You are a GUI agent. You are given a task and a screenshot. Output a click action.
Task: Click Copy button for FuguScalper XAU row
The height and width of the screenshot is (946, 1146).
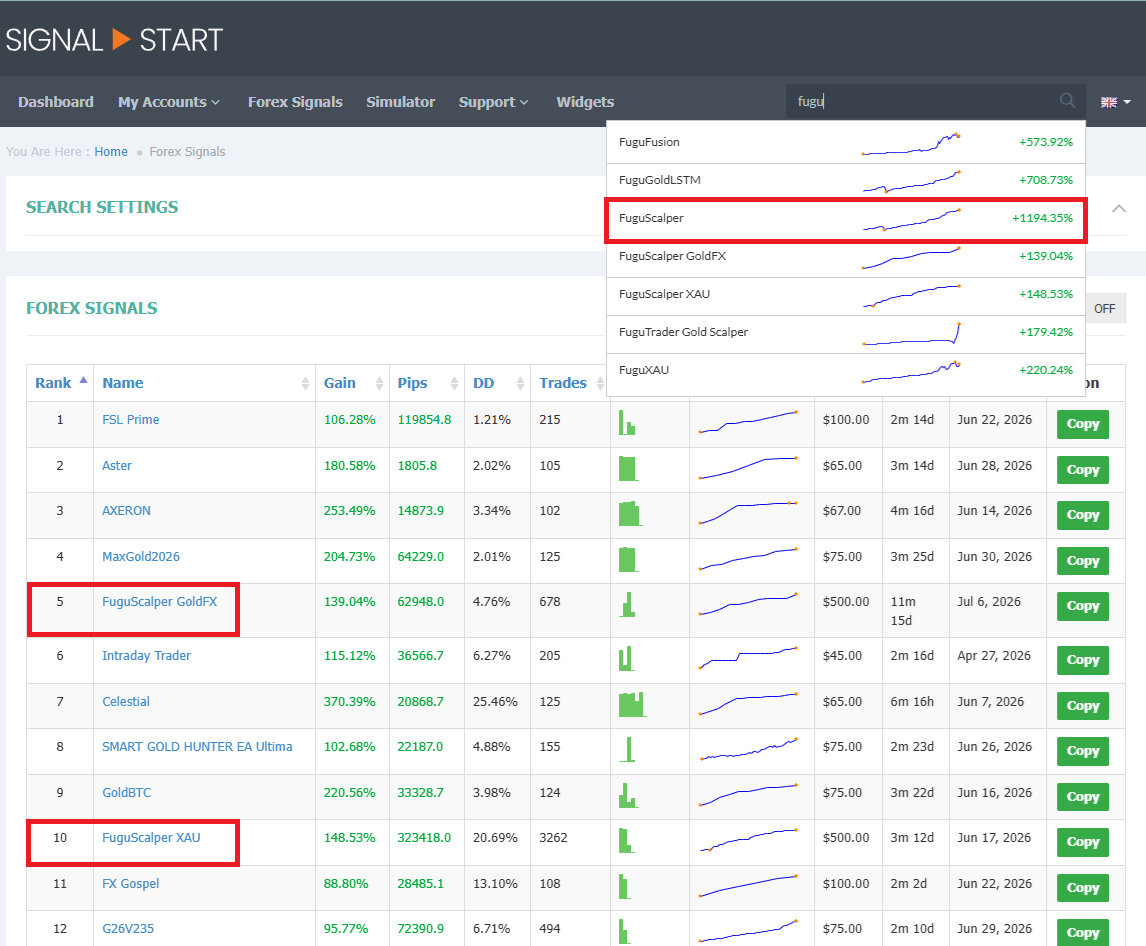coord(1082,842)
